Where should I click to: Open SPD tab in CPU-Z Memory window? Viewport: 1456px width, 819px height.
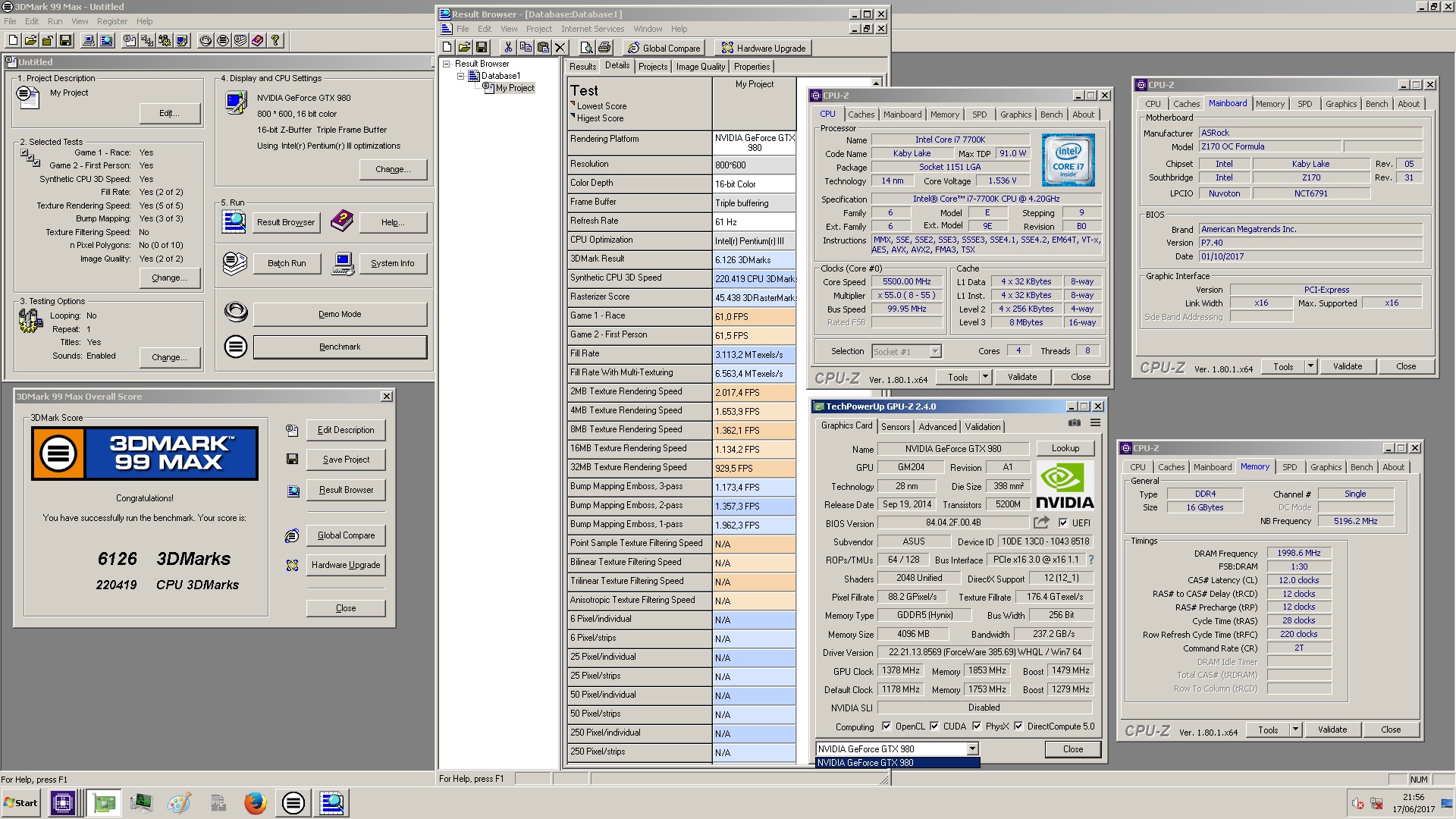[1290, 467]
